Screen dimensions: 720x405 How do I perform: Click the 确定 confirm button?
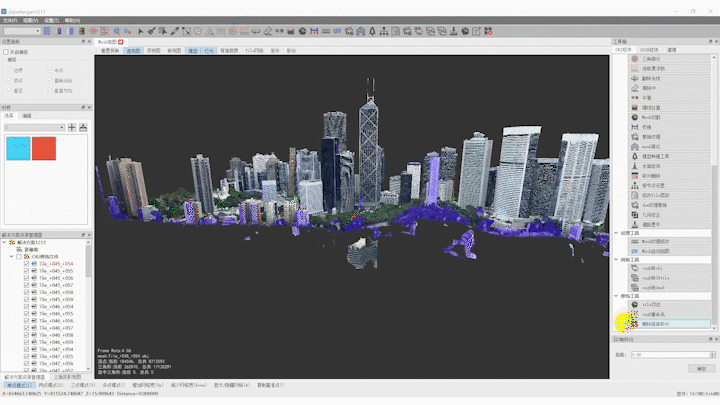(701, 369)
